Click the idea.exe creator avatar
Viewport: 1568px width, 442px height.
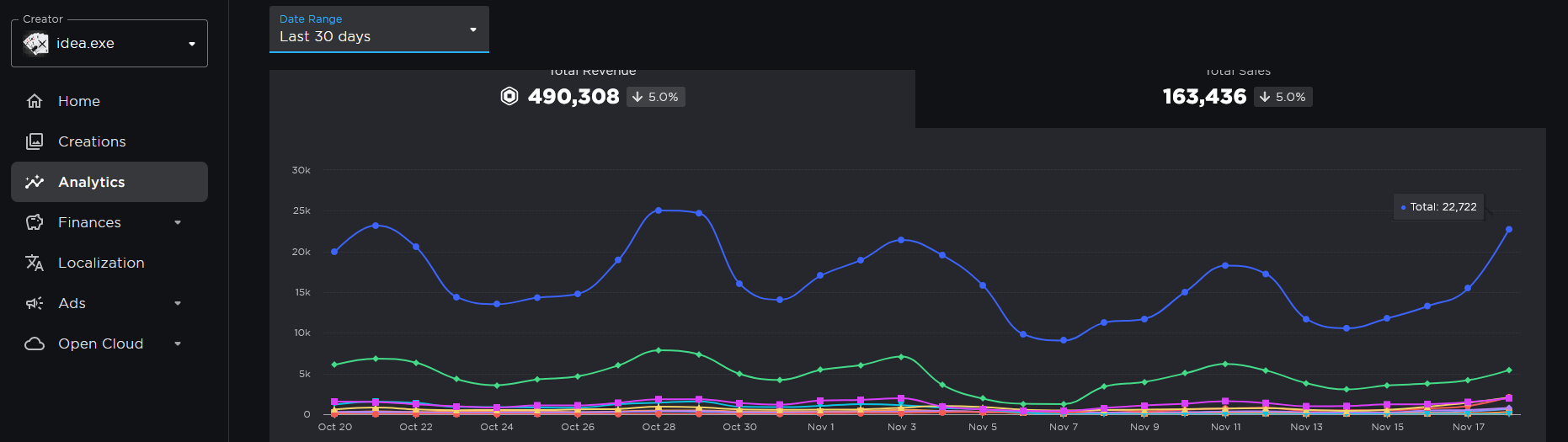tap(35, 43)
